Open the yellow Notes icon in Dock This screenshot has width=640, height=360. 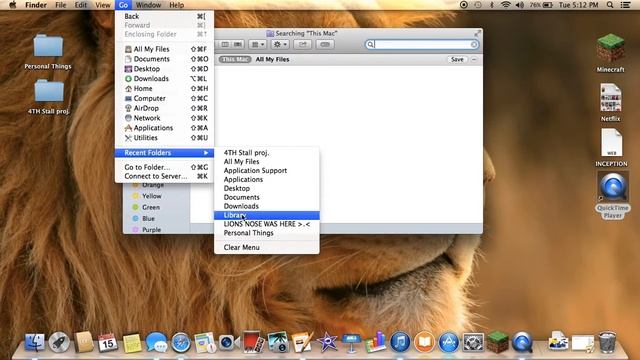point(132,343)
